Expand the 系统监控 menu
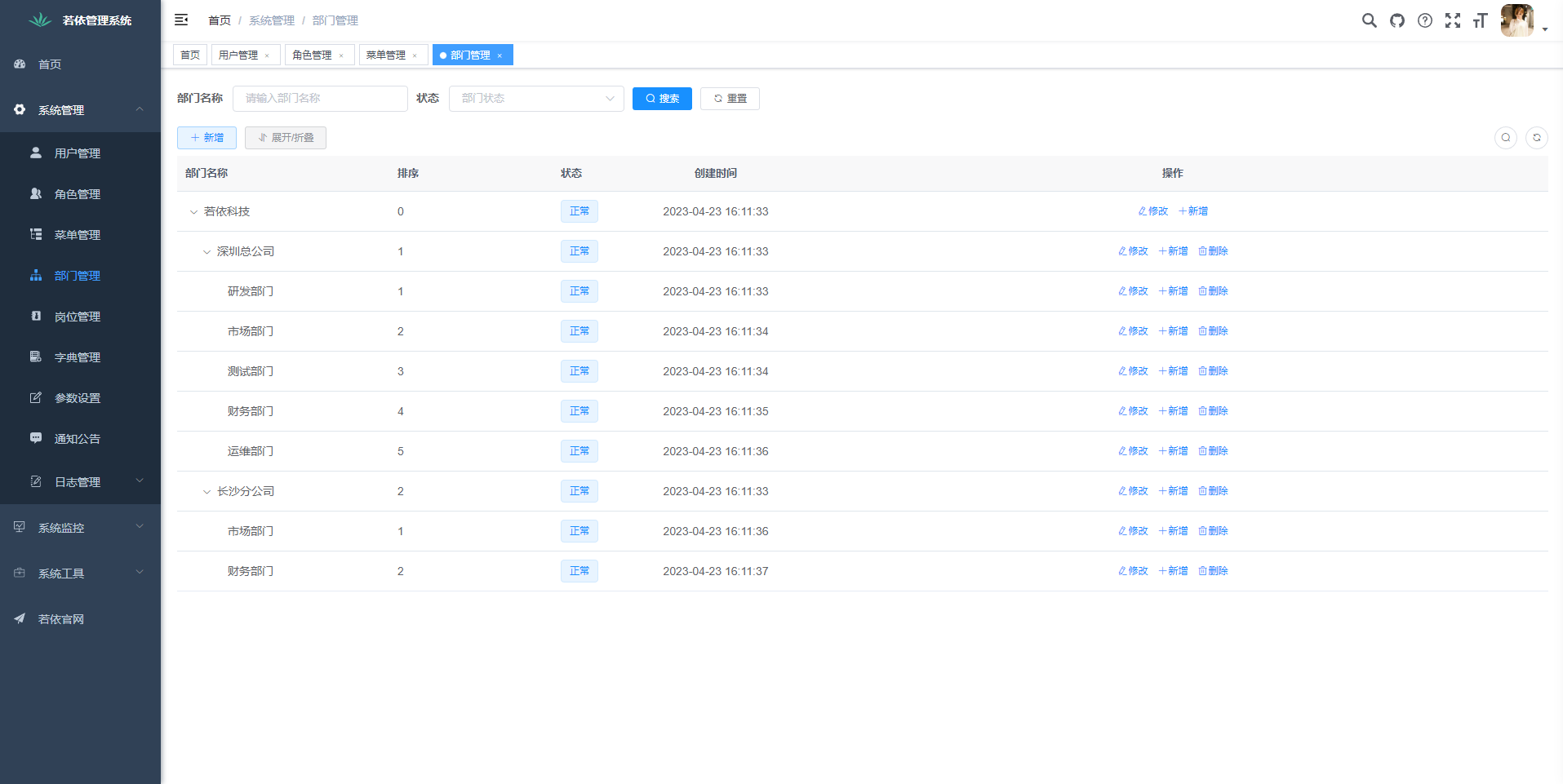This screenshot has height=784, width=1563. 80,528
